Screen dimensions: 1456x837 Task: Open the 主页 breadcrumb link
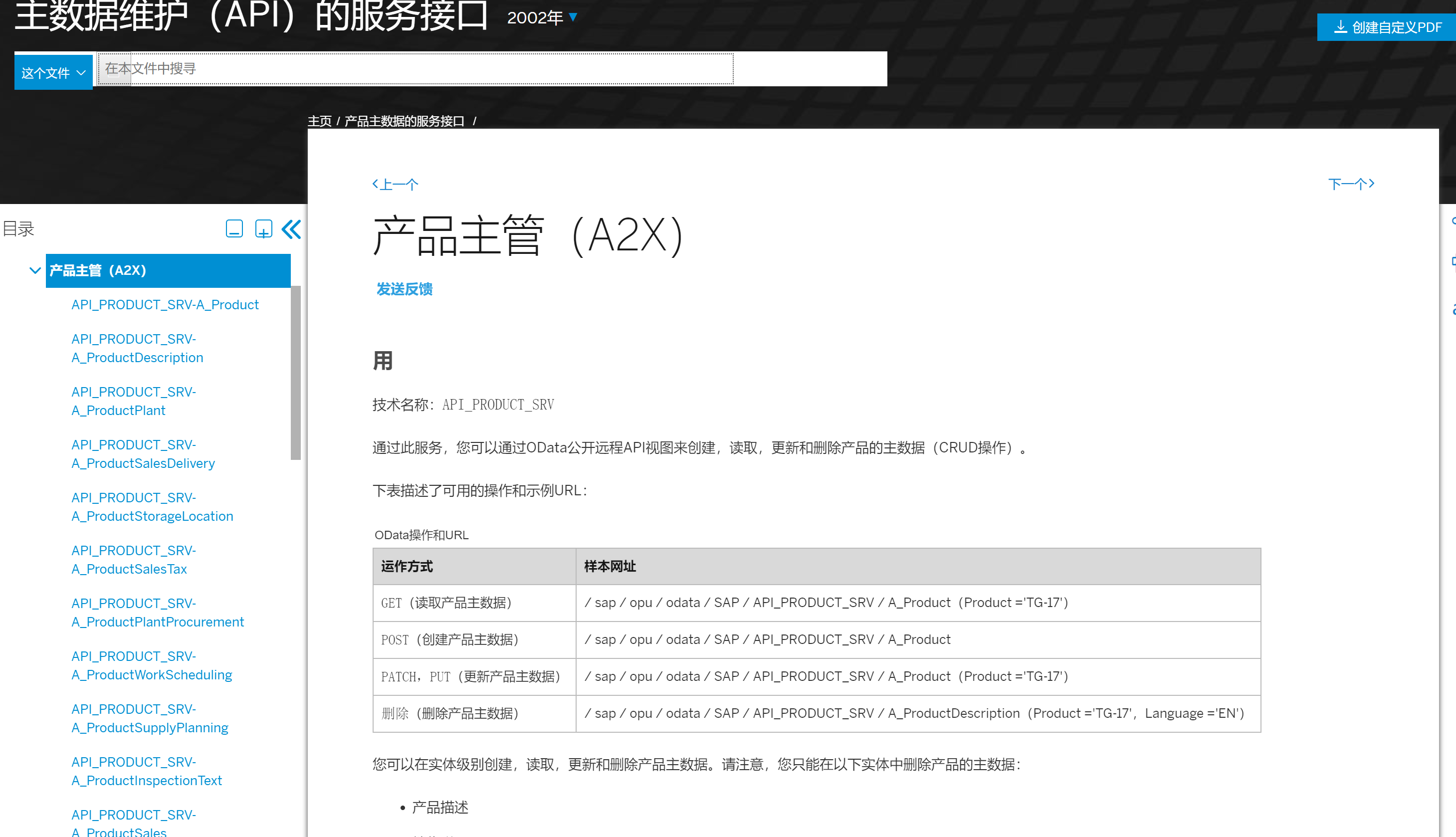click(321, 121)
